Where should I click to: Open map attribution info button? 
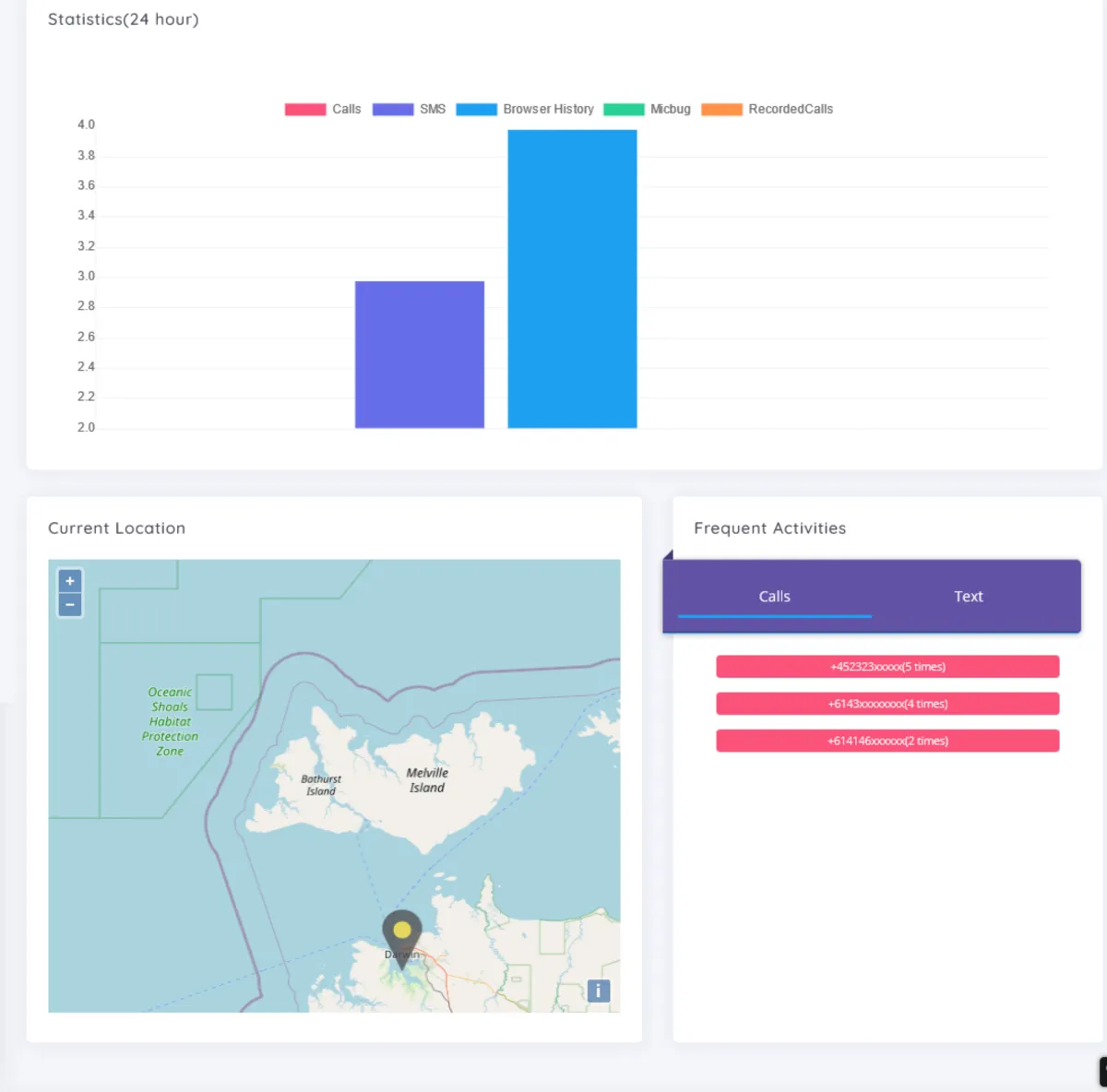(598, 991)
